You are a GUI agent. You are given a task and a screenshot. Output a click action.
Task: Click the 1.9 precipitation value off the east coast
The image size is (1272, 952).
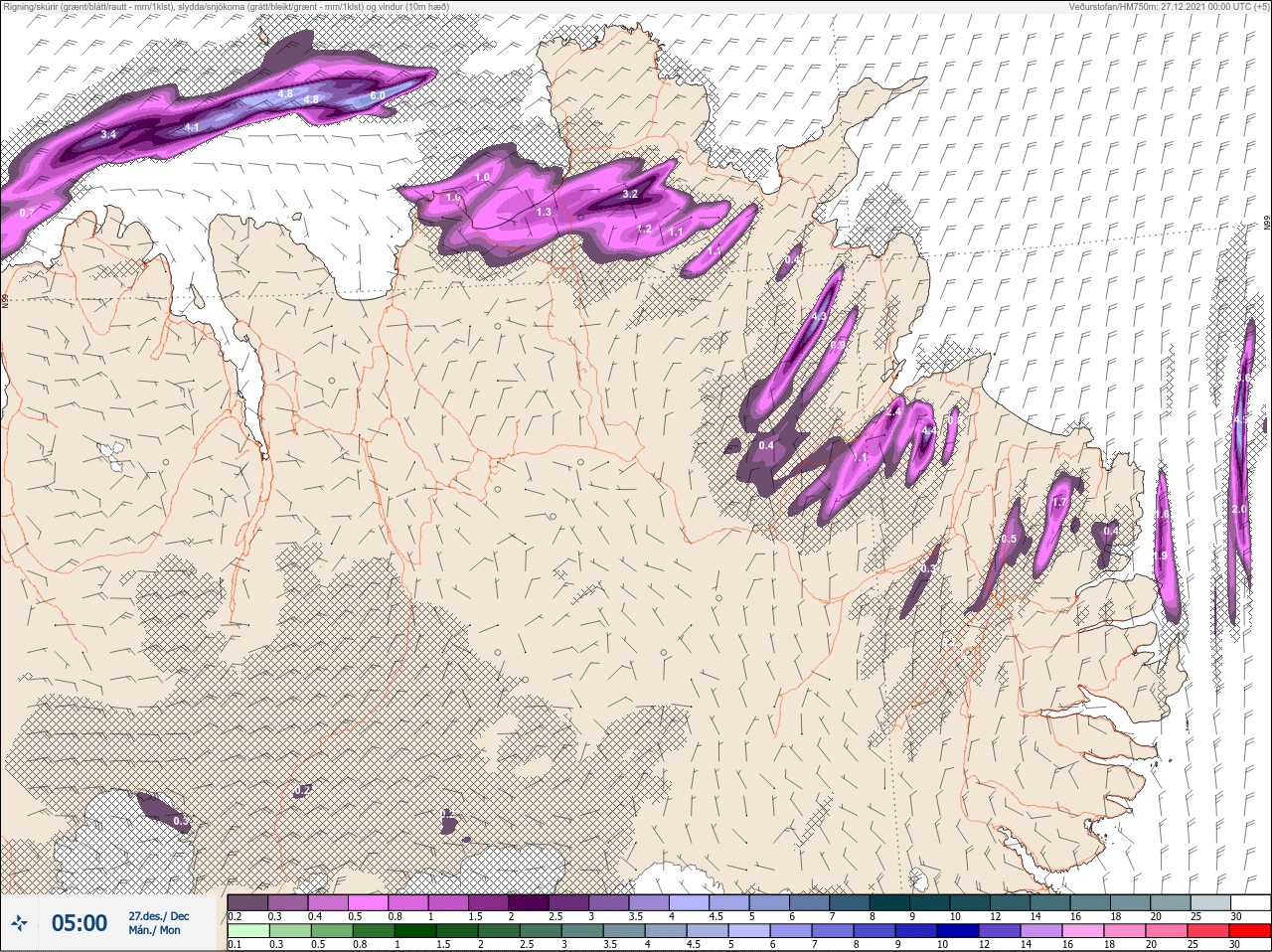pyautogui.click(x=1161, y=555)
